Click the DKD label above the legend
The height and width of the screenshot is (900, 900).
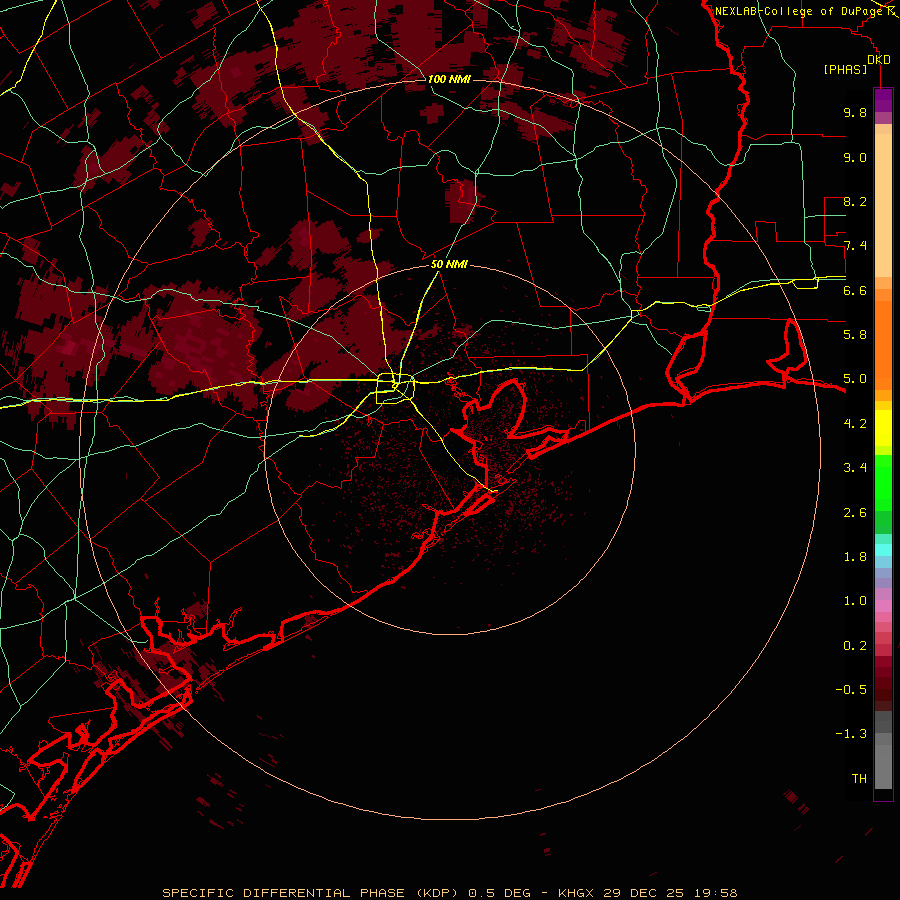tap(879, 60)
